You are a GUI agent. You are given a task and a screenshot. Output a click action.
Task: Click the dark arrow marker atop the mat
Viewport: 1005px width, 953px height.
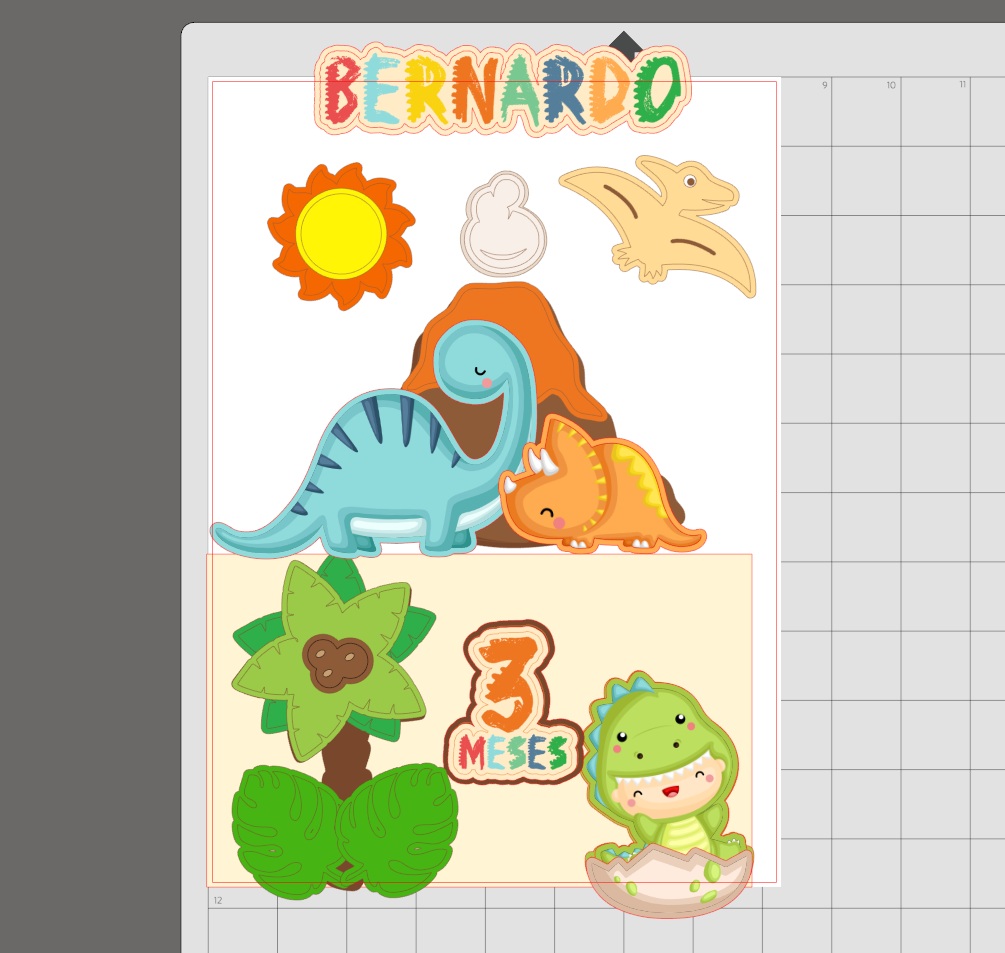coord(625,43)
